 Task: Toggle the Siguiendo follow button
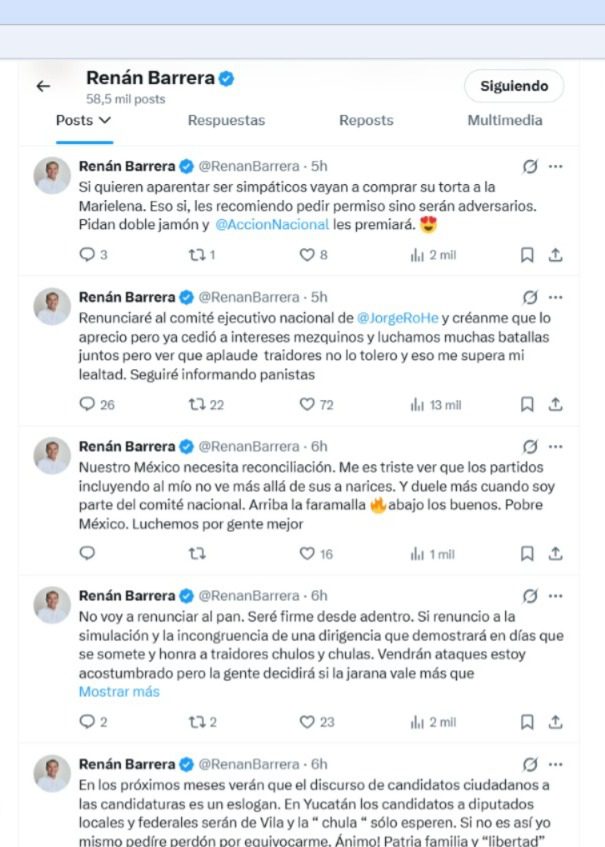514,86
